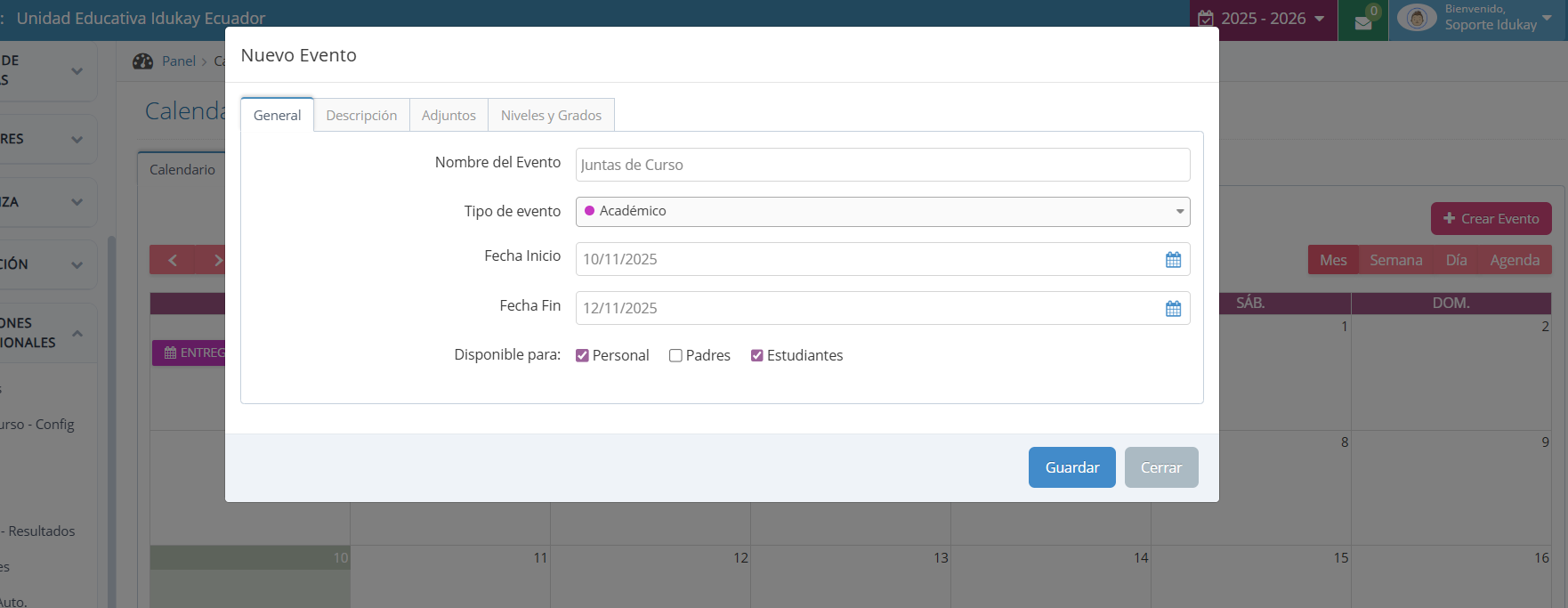
Task: Switch to the Niveles y Grados tab
Action: tap(551, 116)
